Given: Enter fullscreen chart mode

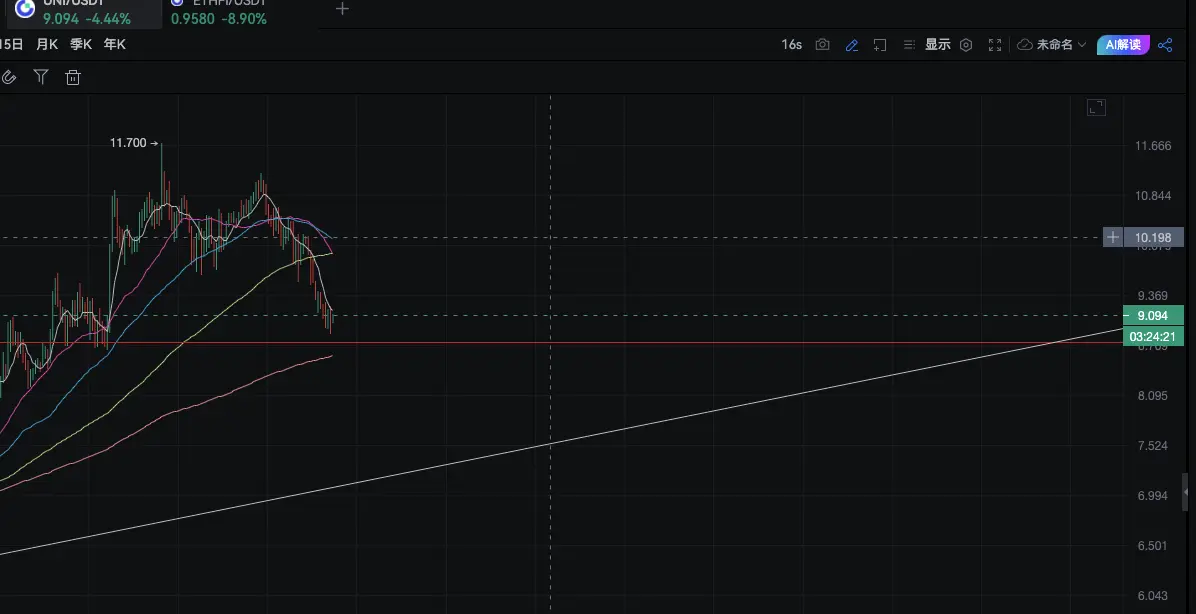Looking at the screenshot, I should 995,45.
